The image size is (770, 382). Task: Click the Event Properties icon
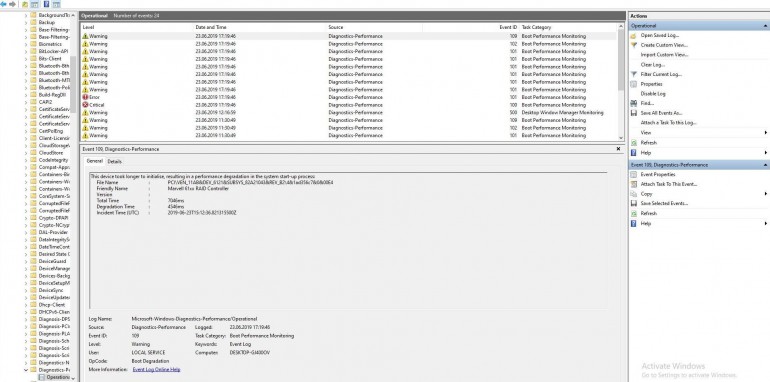coord(633,174)
